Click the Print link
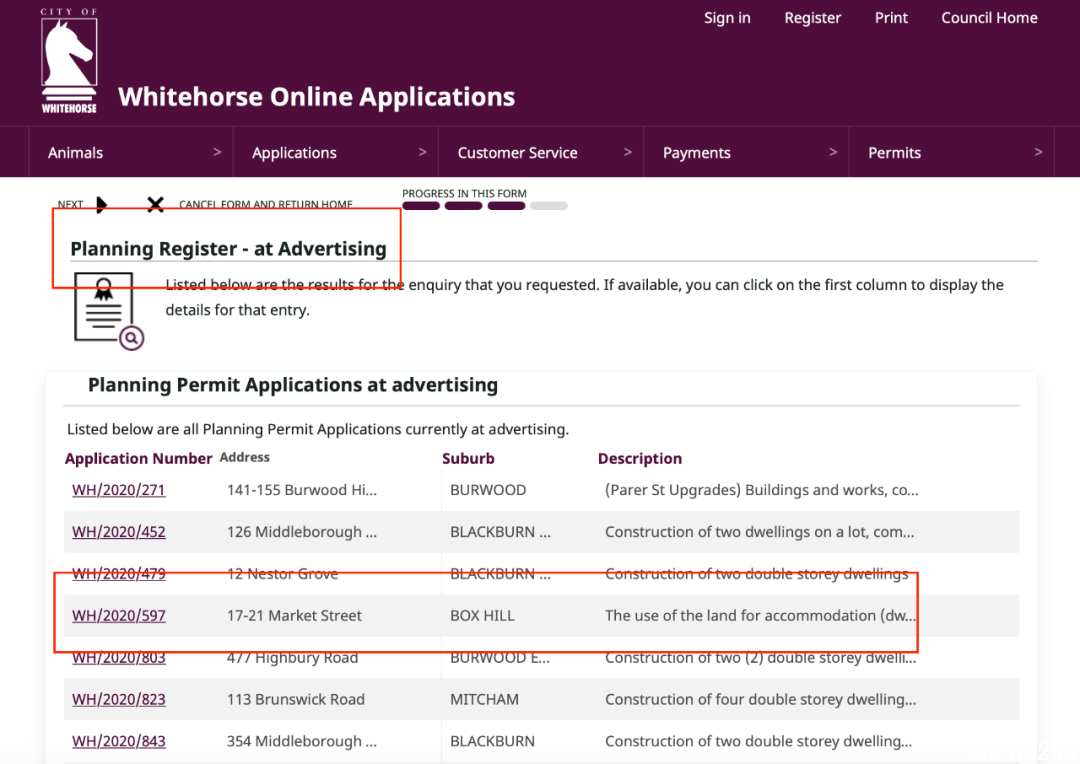 click(891, 18)
